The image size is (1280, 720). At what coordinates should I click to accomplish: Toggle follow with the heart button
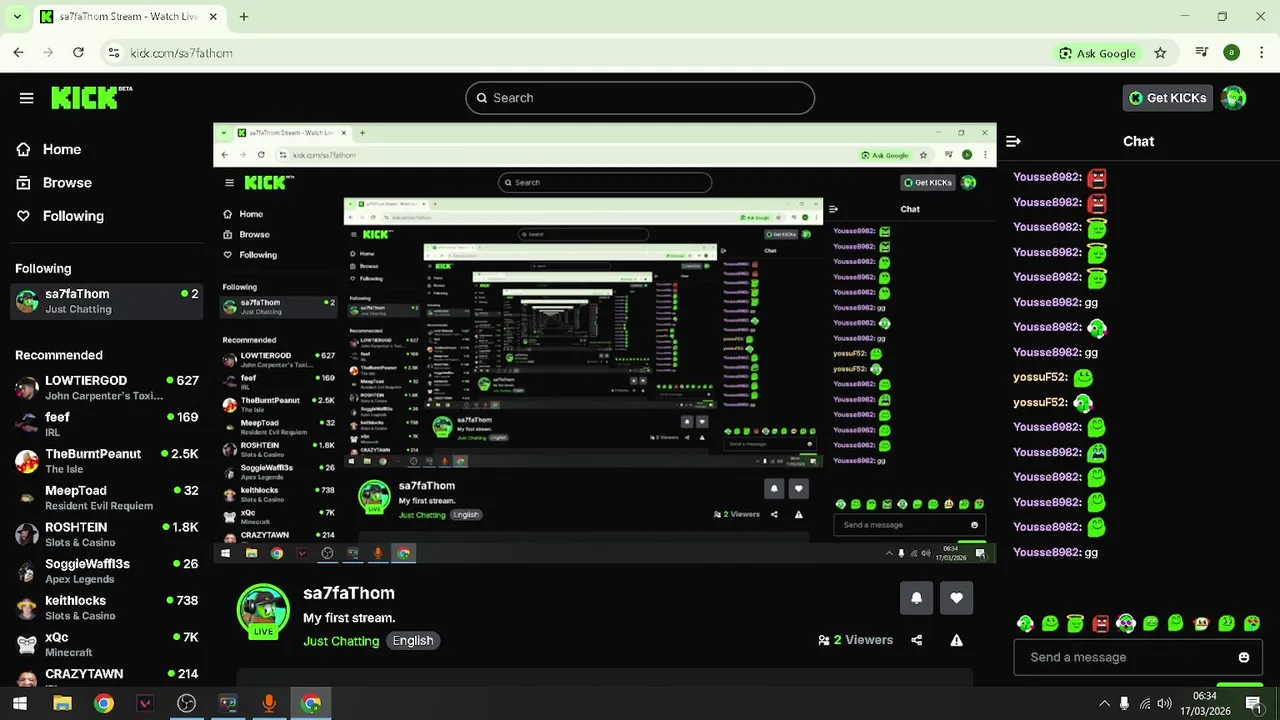click(x=956, y=598)
